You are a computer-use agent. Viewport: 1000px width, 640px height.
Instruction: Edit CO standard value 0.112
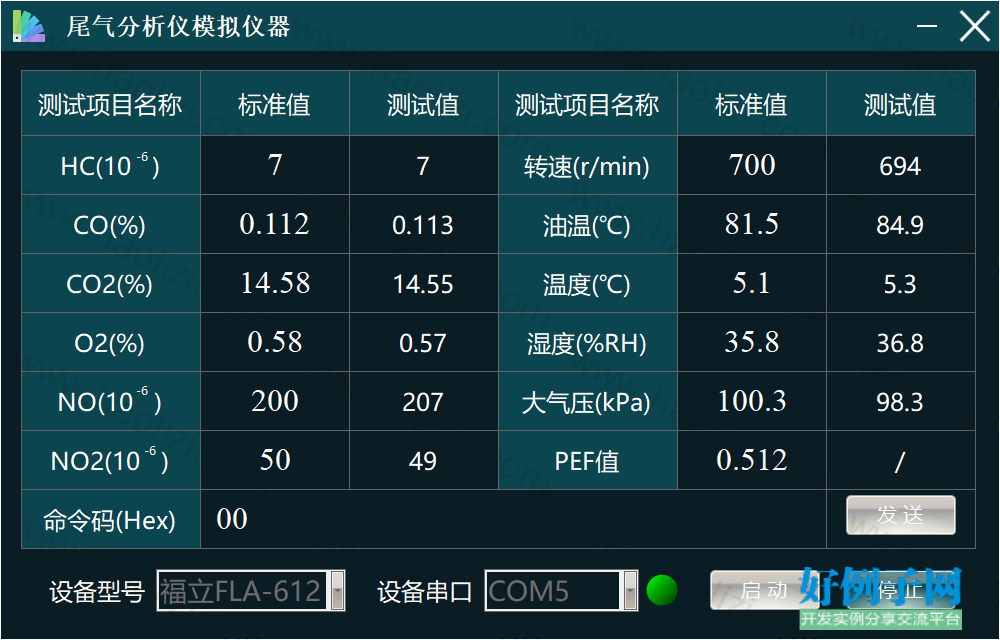coord(275,224)
